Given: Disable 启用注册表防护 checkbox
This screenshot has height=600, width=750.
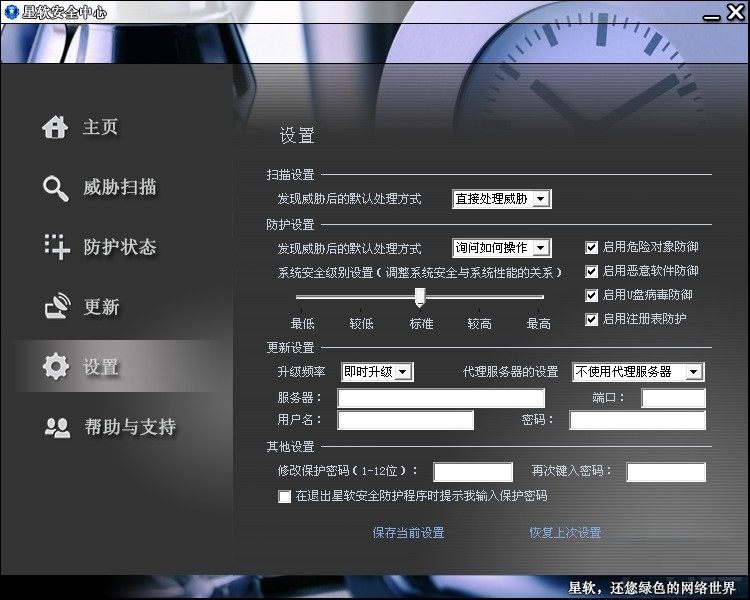Looking at the screenshot, I should click(592, 319).
